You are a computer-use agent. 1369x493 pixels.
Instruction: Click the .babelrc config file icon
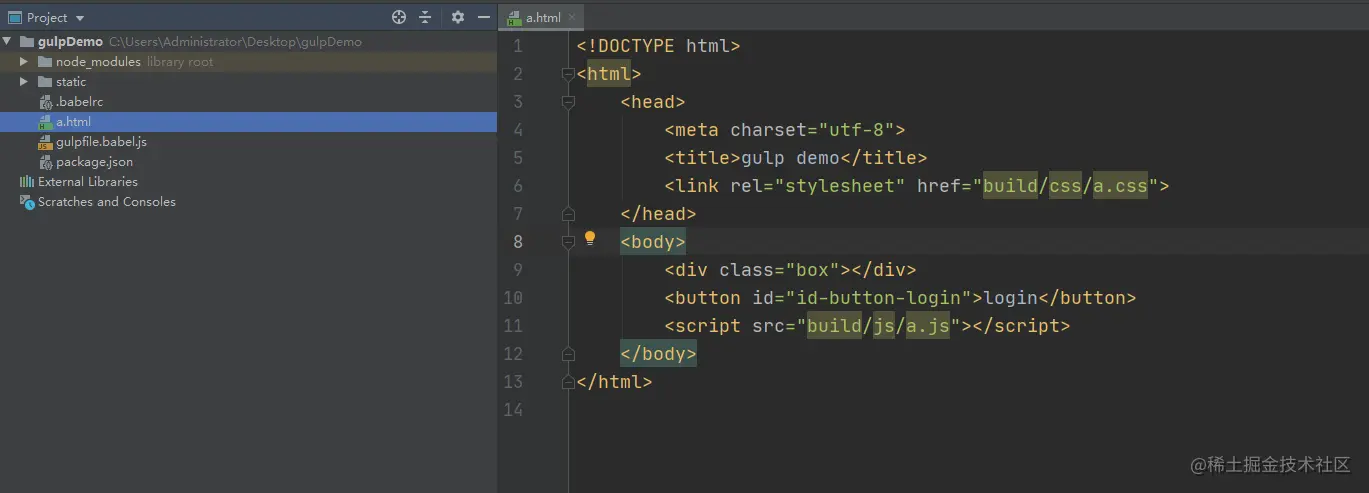coord(46,102)
